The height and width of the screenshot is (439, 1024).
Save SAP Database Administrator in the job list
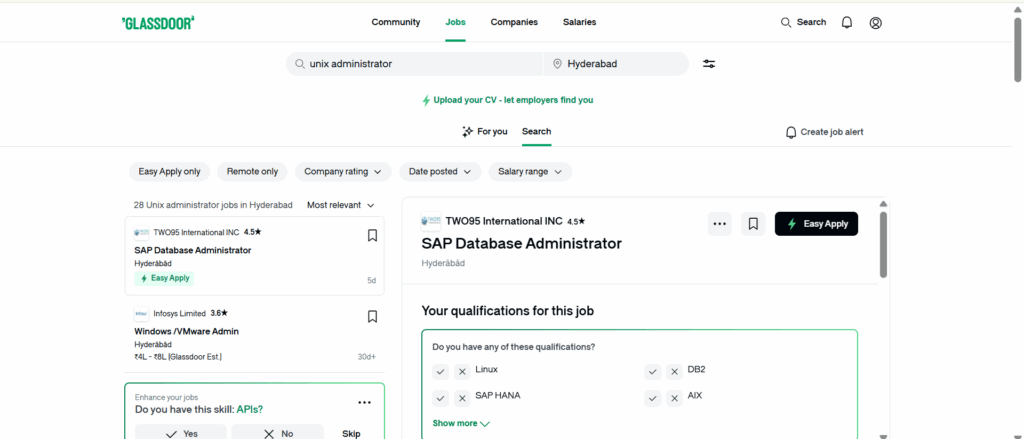372,236
